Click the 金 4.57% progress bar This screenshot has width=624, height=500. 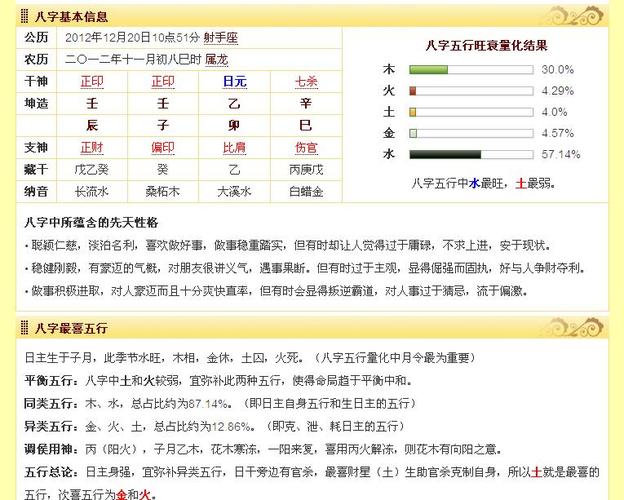[x=471, y=133]
